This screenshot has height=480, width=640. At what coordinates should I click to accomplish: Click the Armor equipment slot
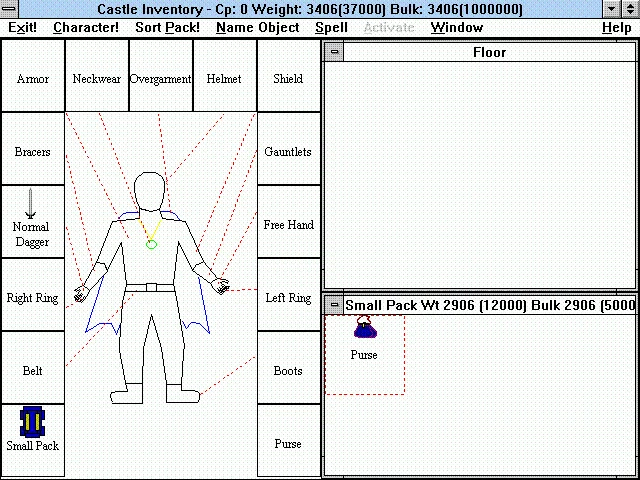coord(32,76)
